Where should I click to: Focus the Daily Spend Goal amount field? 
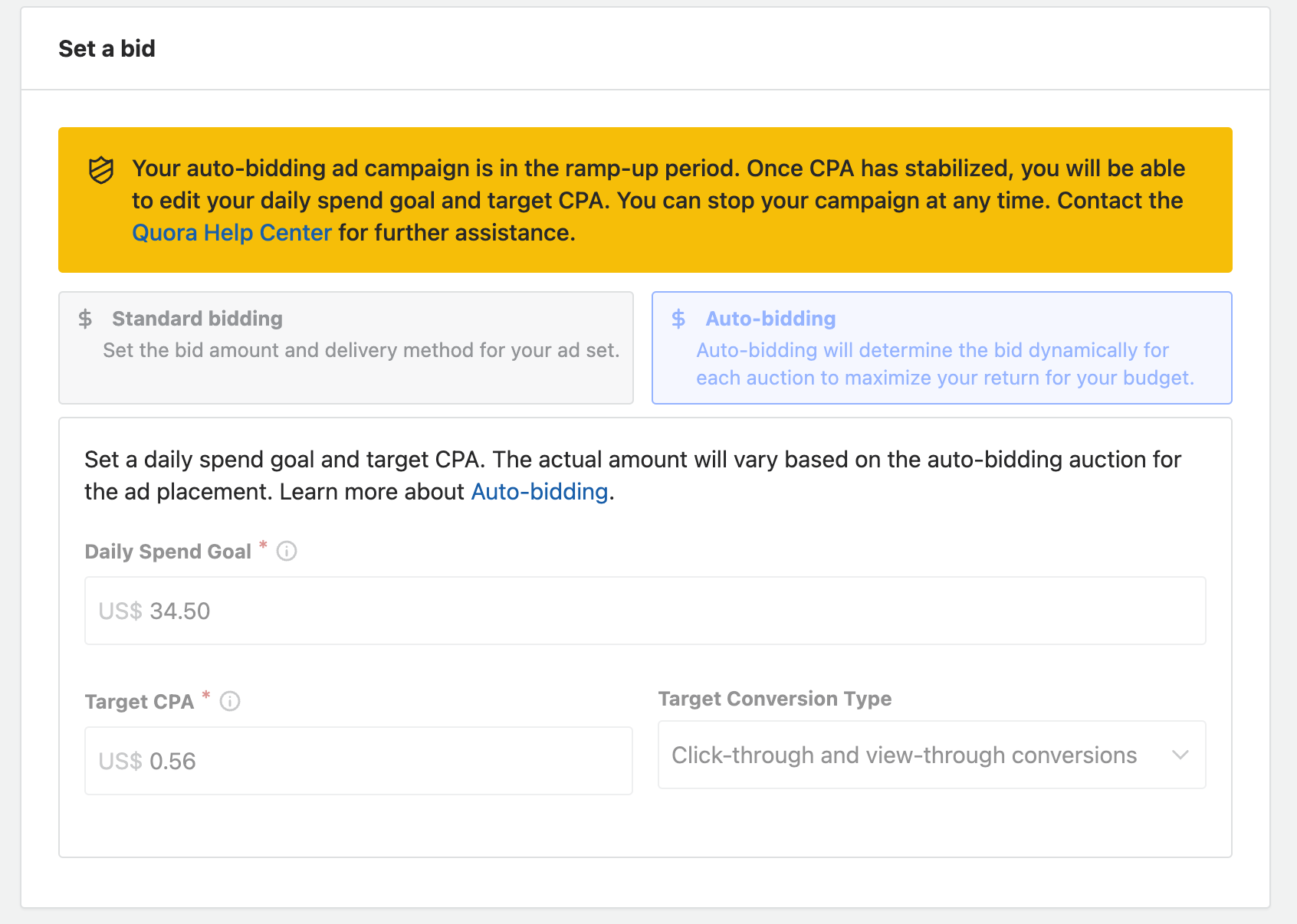point(644,611)
